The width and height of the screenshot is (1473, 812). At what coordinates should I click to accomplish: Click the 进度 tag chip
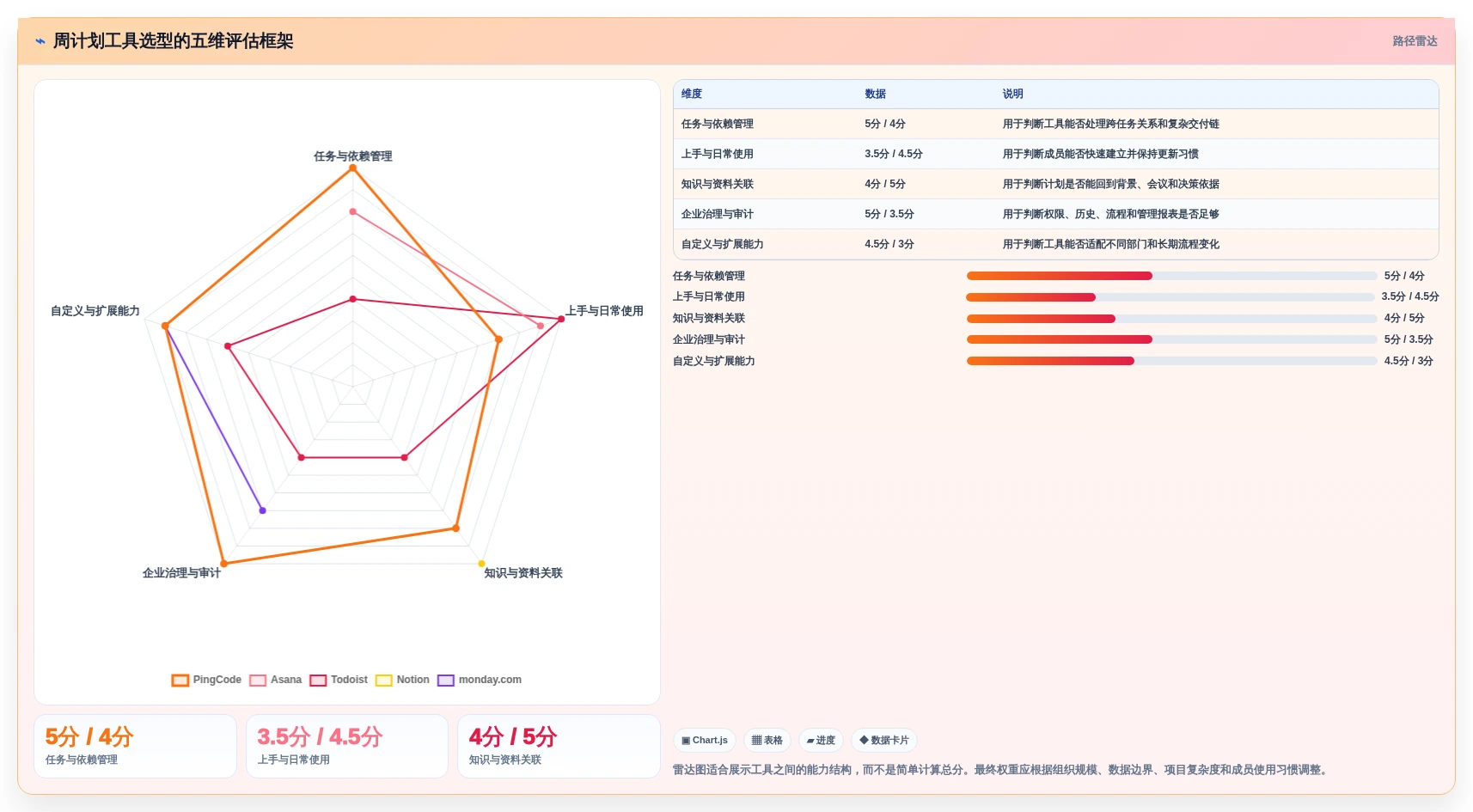(821, 740)
